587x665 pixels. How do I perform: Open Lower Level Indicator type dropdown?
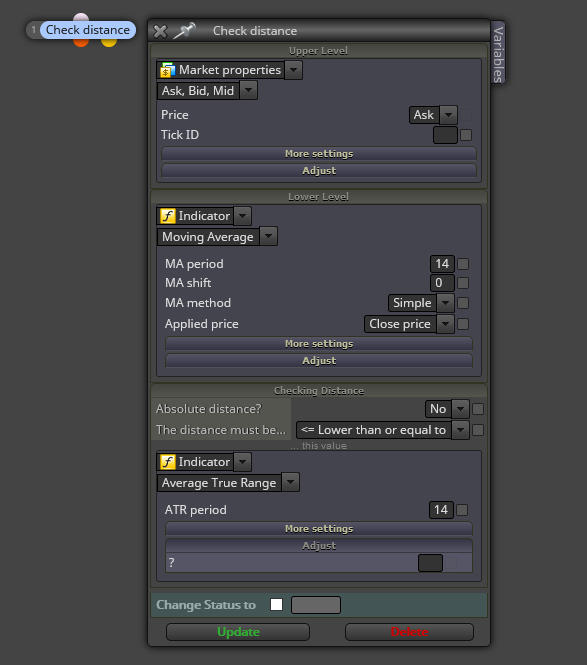tap(243, 216)
